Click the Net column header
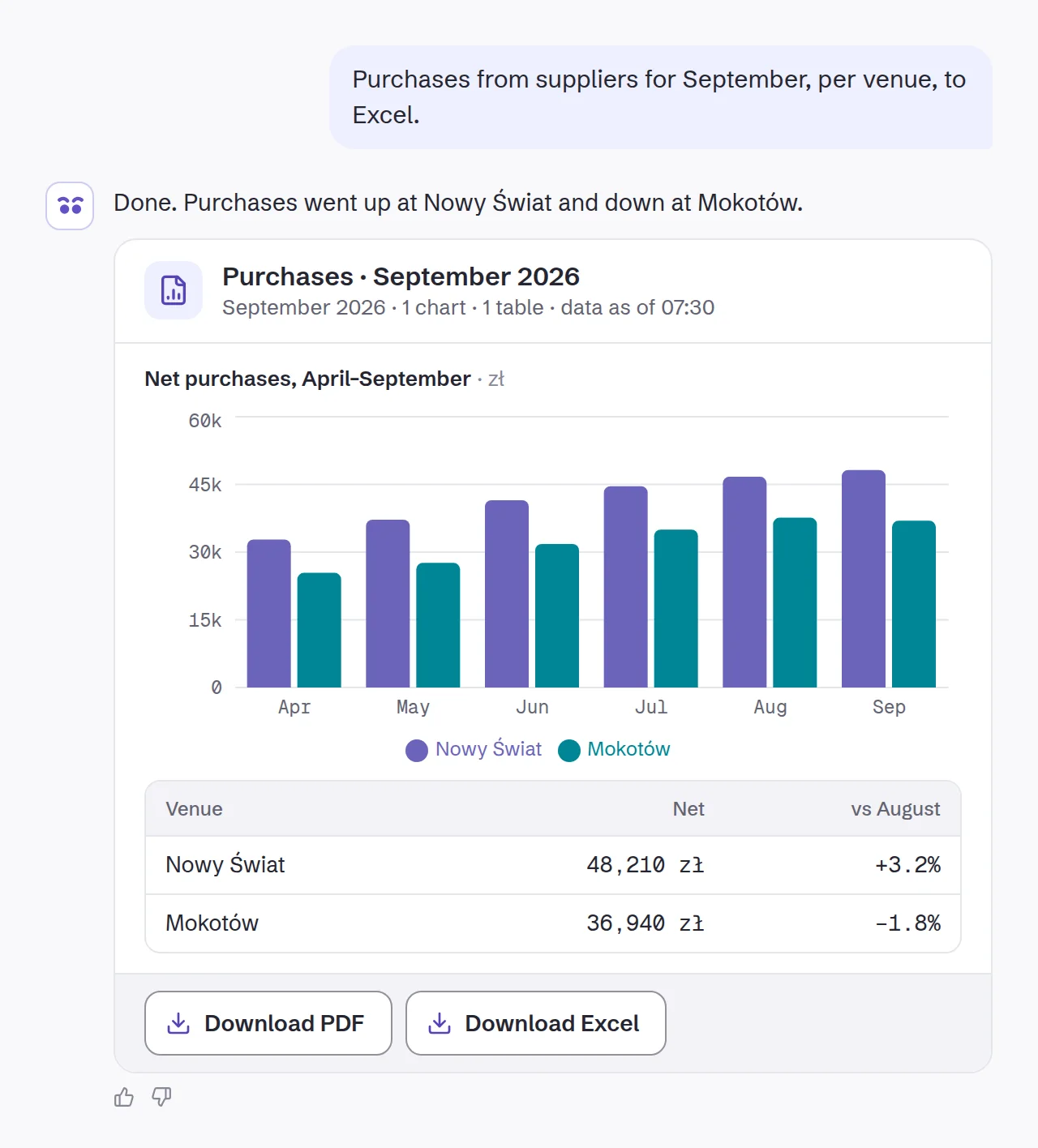The height and width of the screenshot is (1148, 1038). pos(688,809)
